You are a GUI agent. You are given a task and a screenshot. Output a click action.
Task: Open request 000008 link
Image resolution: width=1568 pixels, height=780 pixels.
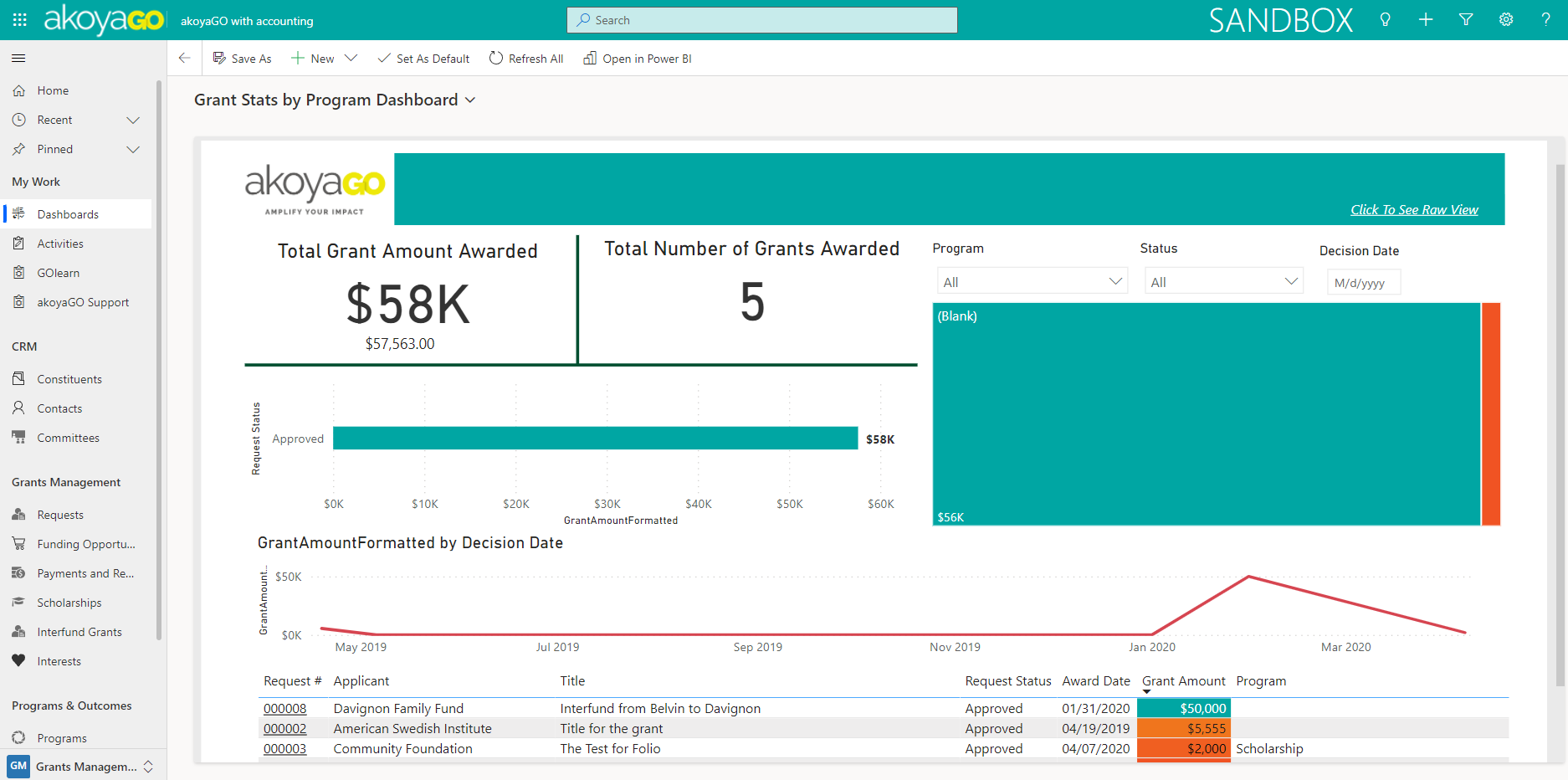[284, 708]
